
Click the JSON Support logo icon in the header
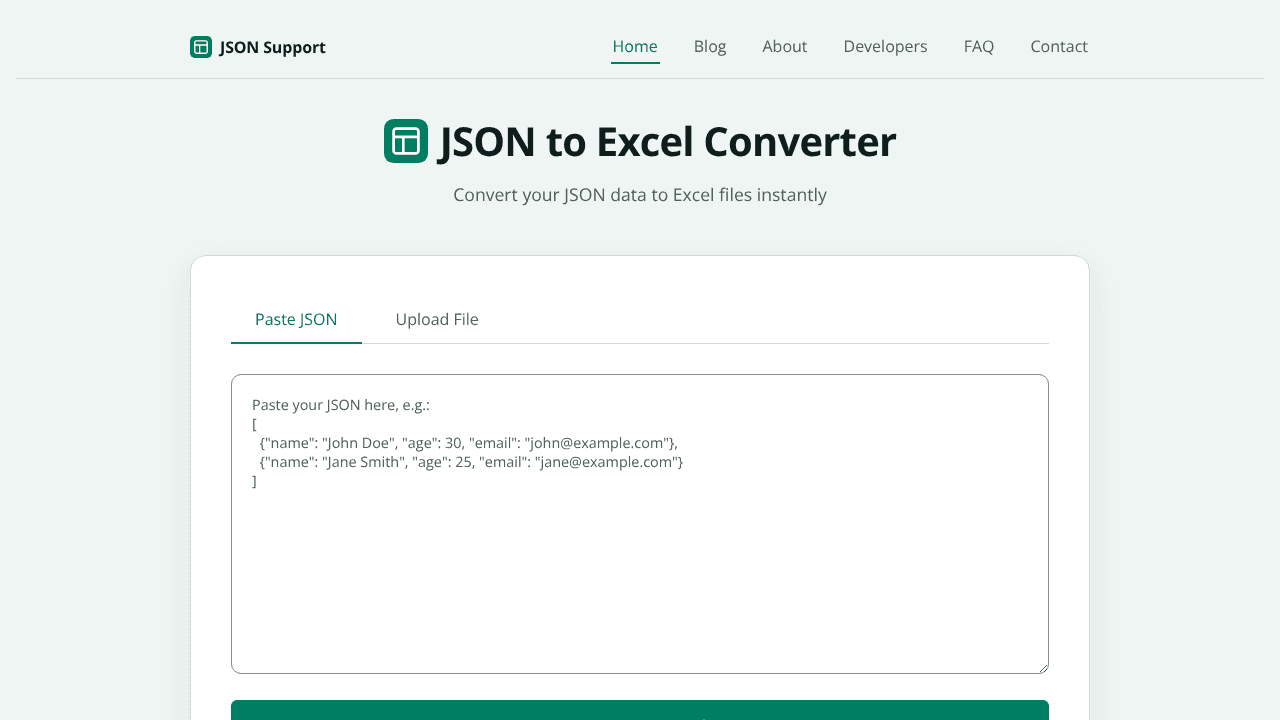[201, 47]
